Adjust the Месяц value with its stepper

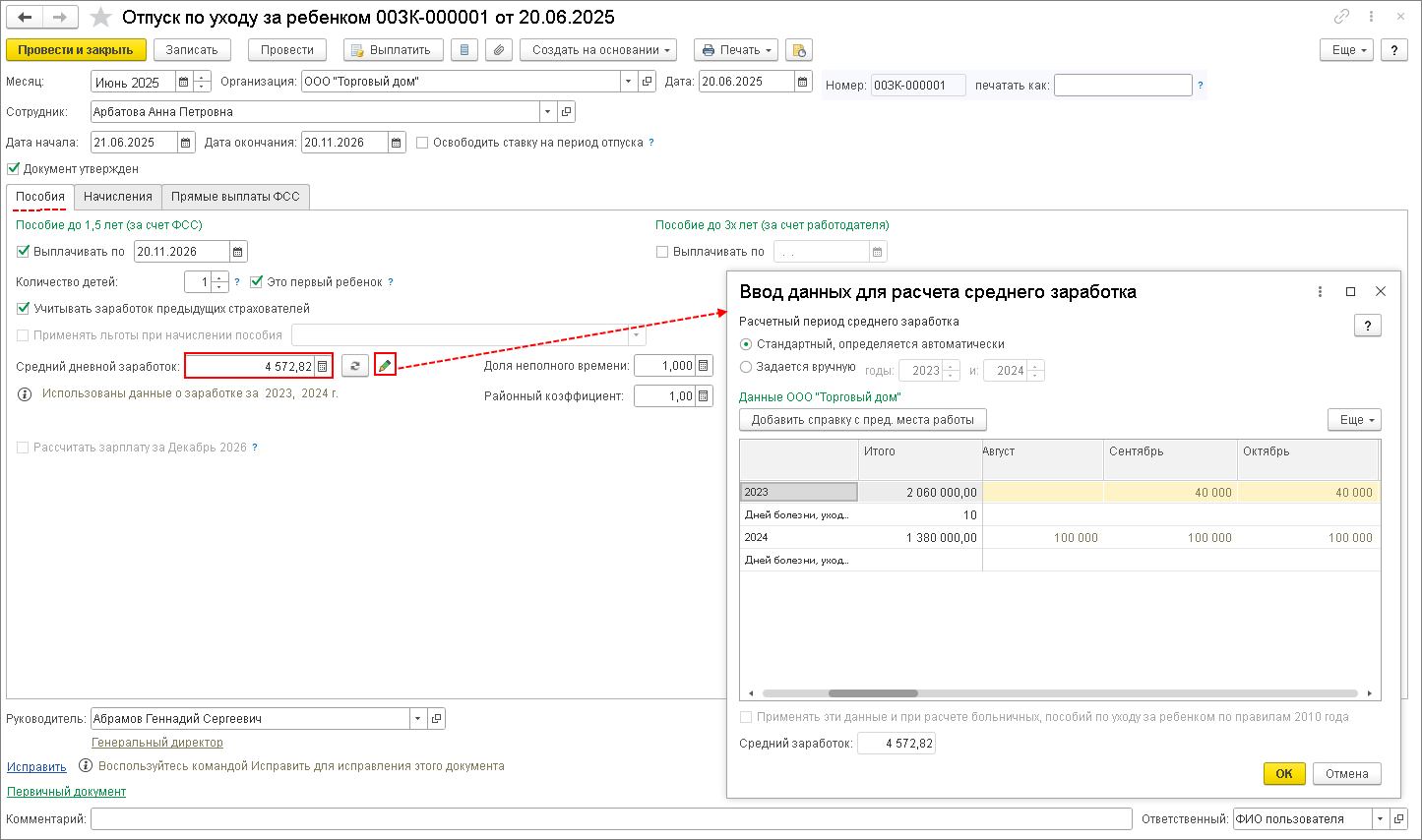click(202, 82)
